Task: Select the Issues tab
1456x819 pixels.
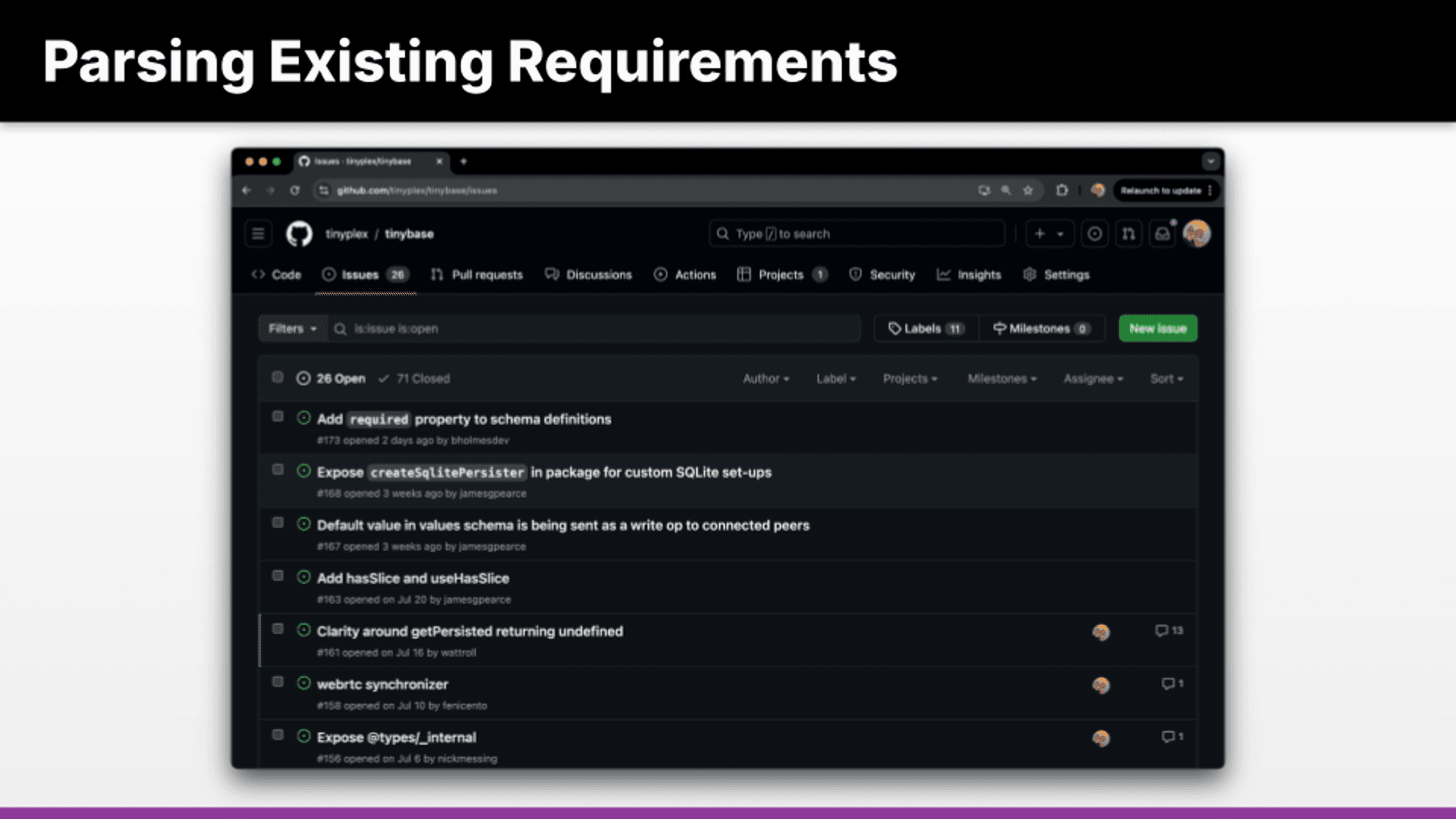Action: (x=366, y=275)
